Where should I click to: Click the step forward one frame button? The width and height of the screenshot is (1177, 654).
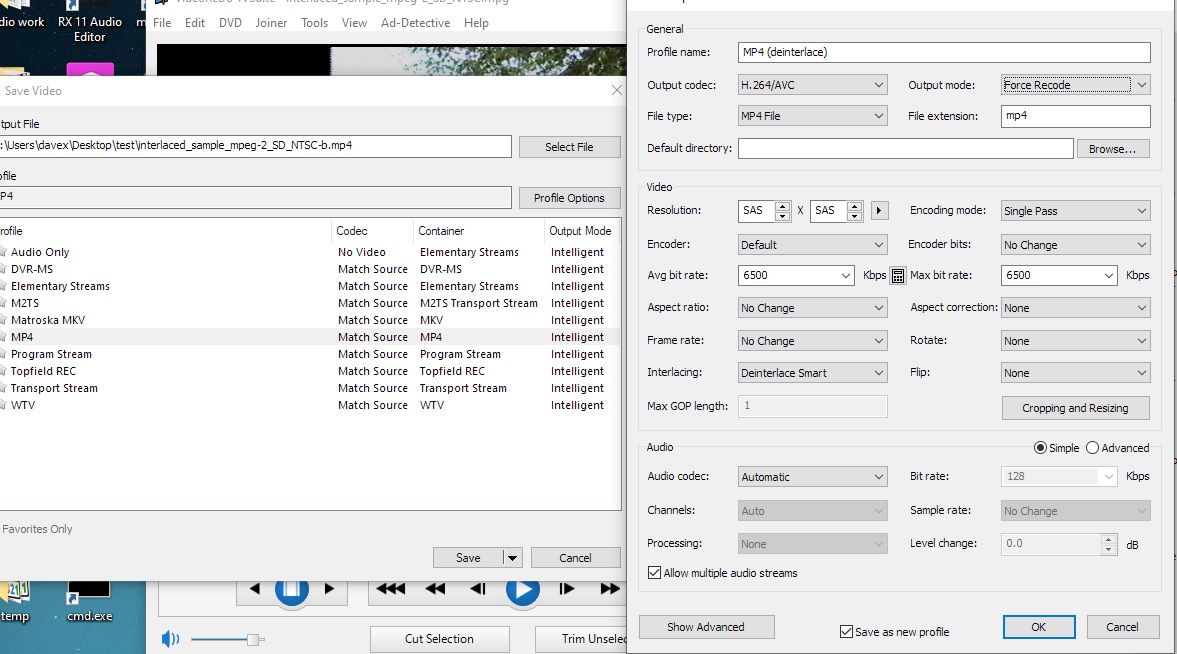pyautogui.click(x=567, y=589)
